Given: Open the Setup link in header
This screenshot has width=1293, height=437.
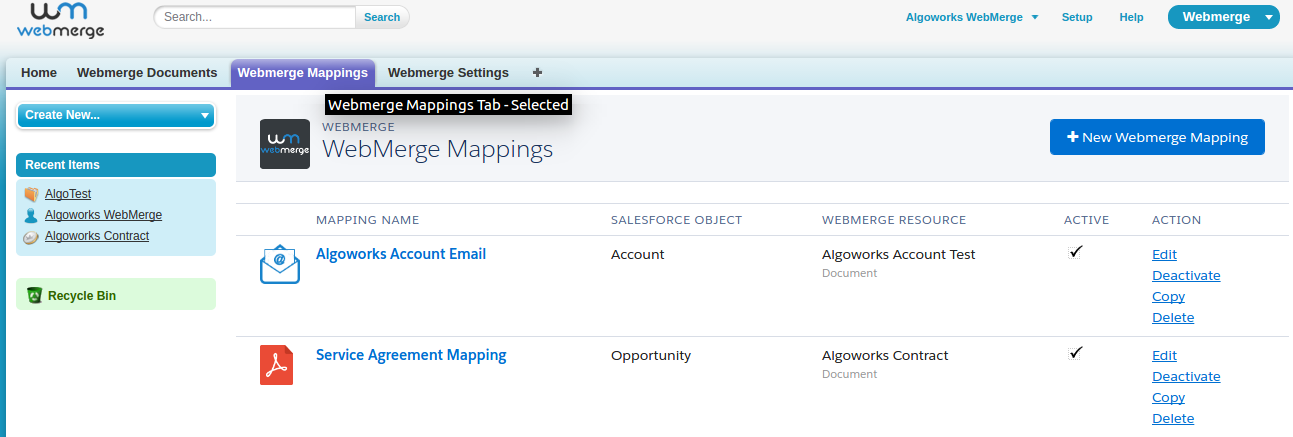Looking at the screenshot, I should click(x=1077, y=17).
